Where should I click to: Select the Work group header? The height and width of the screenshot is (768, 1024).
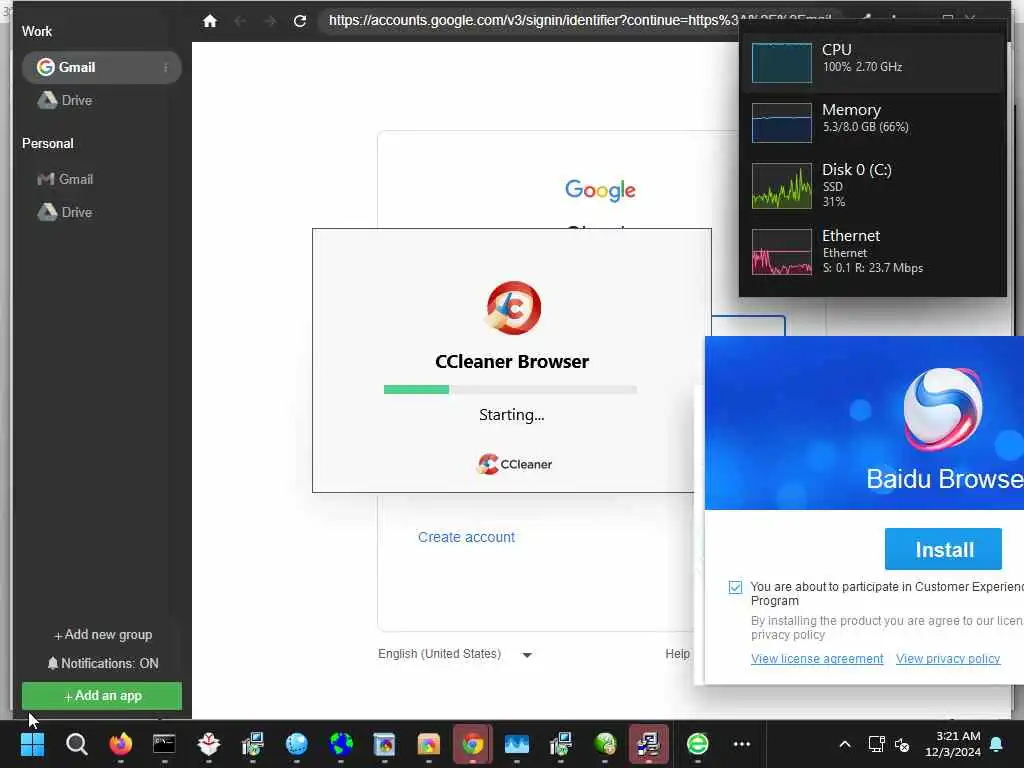pyautogui.click(x=37, y=31)
